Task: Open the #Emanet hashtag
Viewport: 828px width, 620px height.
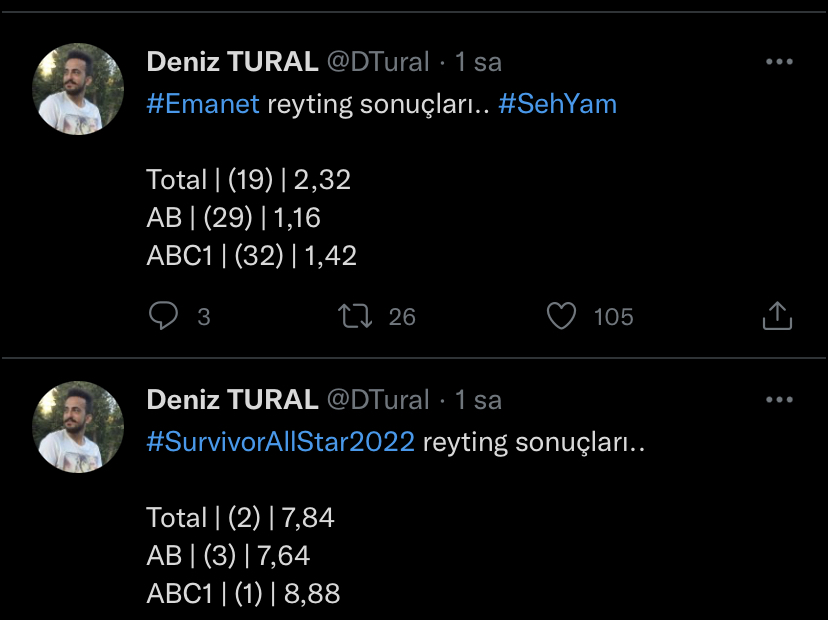Action: click(203, 104)
